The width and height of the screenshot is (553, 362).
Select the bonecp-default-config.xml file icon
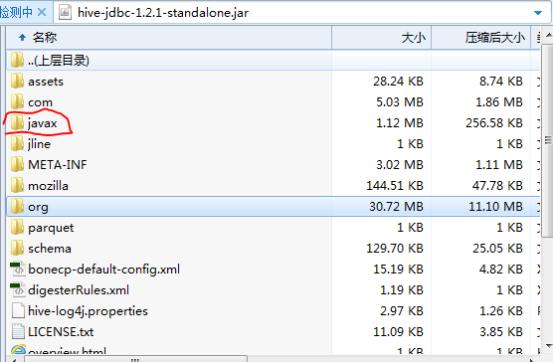coord(17,269)
